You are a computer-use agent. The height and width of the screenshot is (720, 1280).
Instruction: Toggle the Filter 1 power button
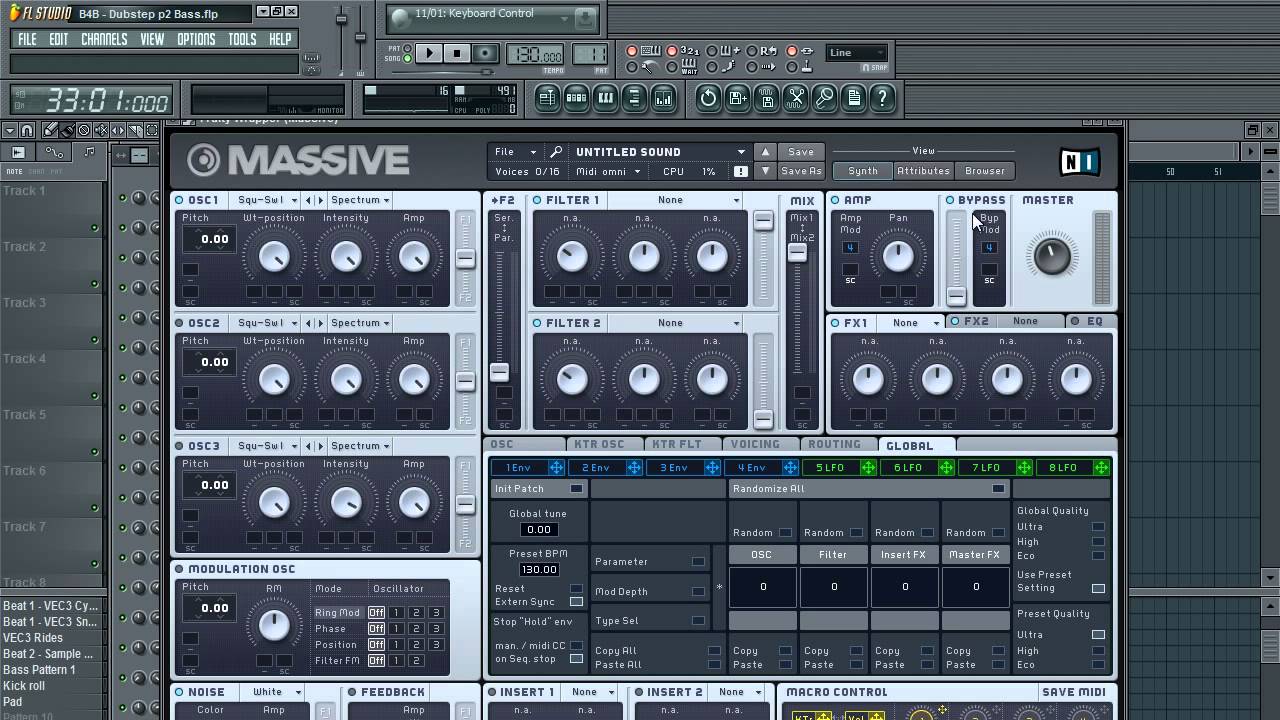coord(537,200)
